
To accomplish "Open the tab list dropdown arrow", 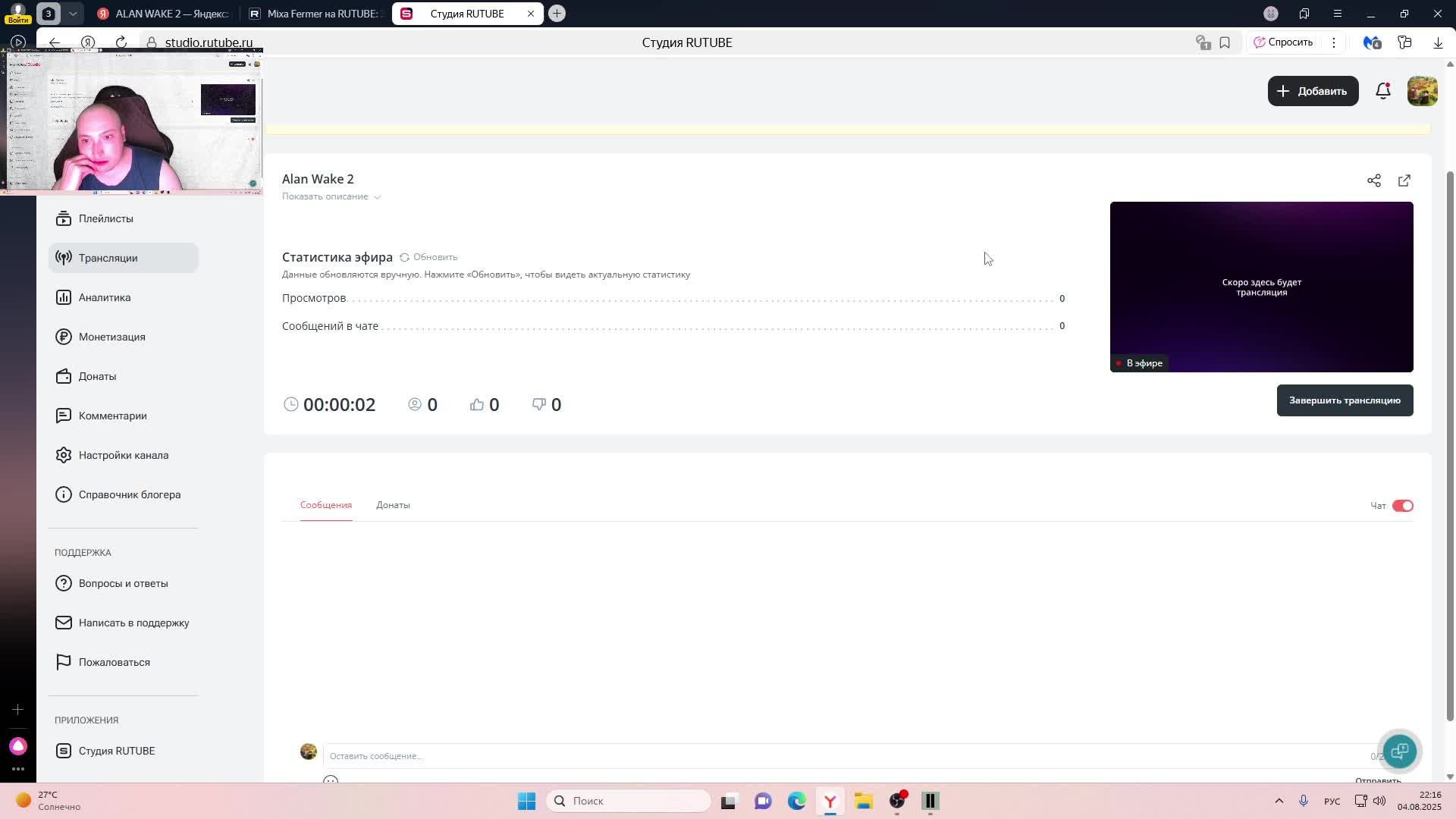I will (x=73, y=14).
